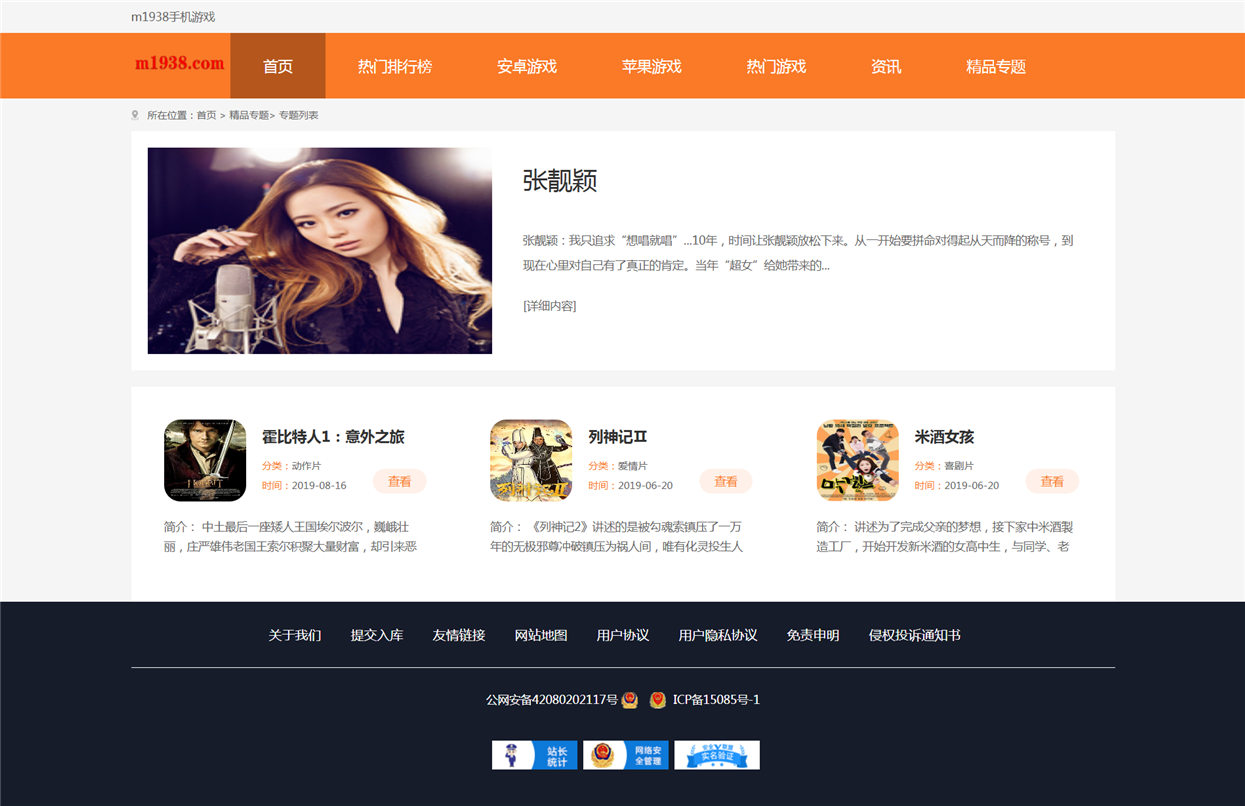The image size is (1245, 806).
Task: Open the 站长统计 badge in footer
Action: pos(534,755)
